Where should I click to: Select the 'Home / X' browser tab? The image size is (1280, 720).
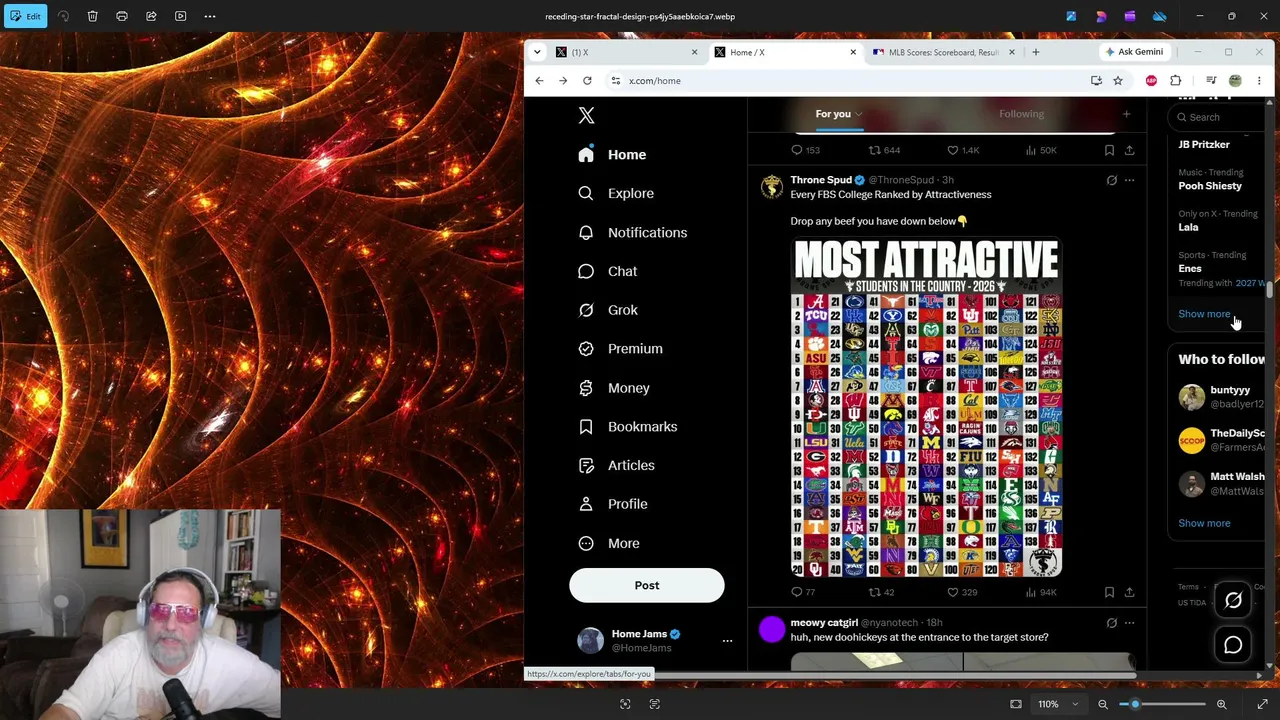point(785,52)
